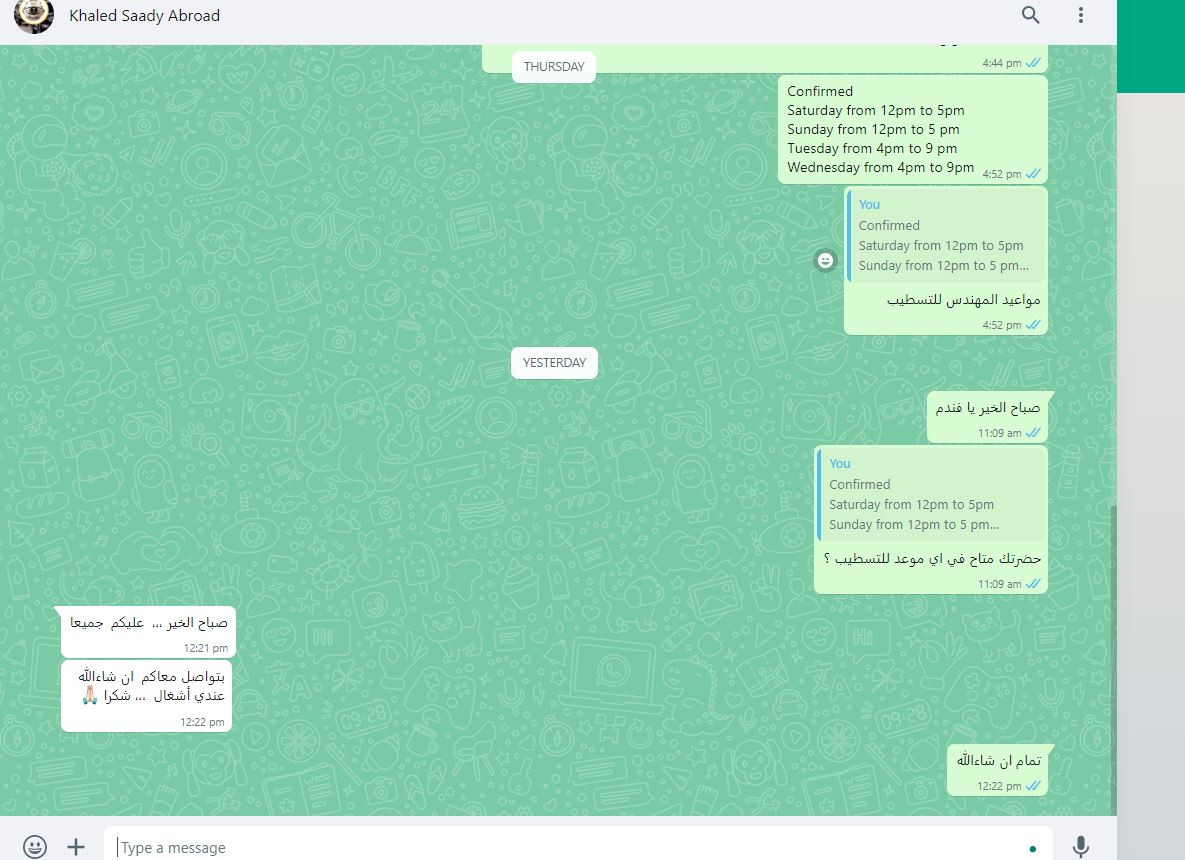Viewport: 1185px width, 860px height.
Task: Click 'Tuesday from 4pm to 9 pm' line
Action: pyautogui.click(x=872, y=148)
